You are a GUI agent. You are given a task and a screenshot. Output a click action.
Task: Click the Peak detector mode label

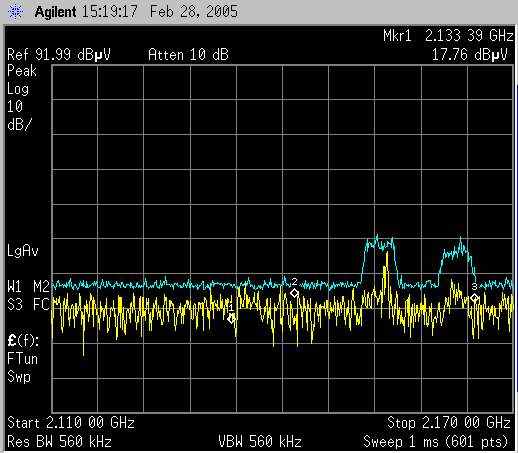tap(22, 71)
